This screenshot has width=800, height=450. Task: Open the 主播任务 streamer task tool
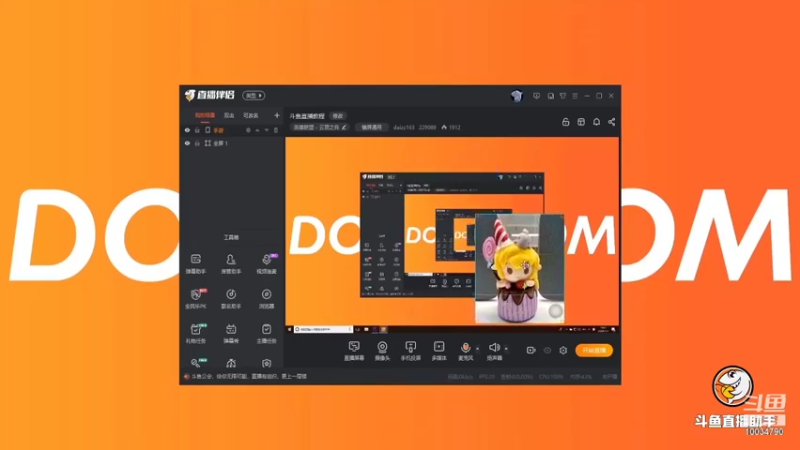coord(266,333)
